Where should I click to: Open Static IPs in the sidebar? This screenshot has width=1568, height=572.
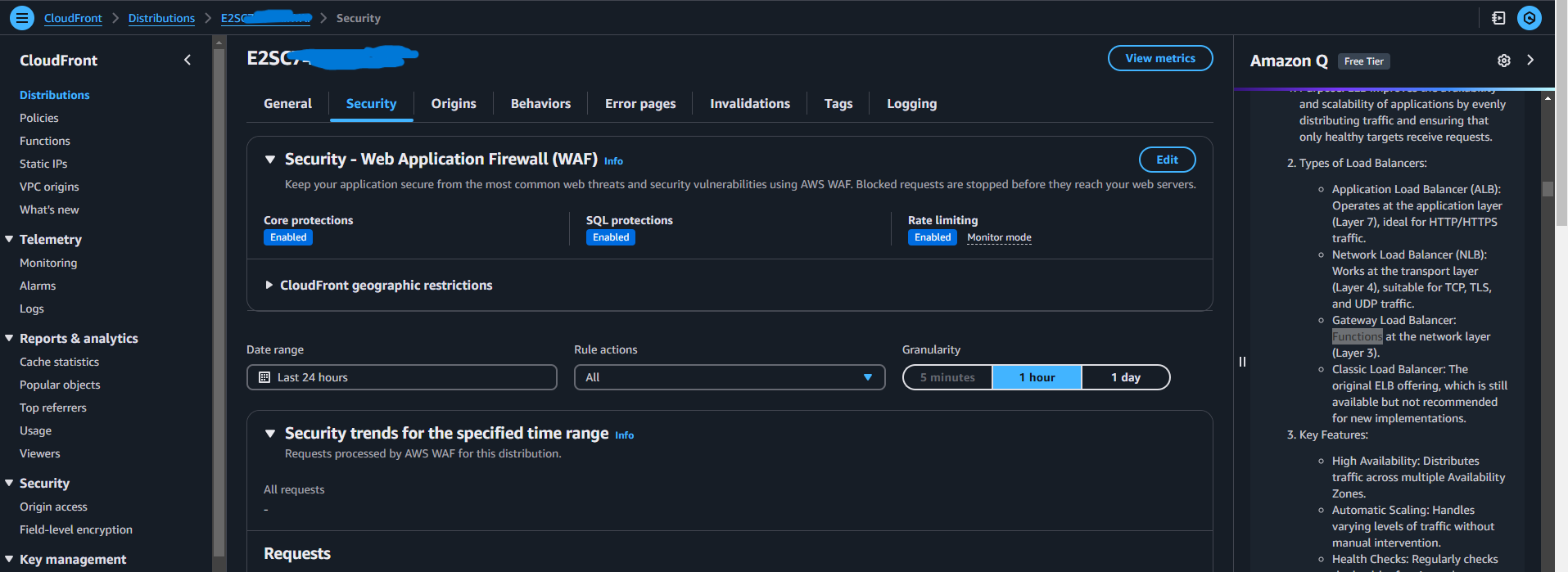tap(43, 164)
